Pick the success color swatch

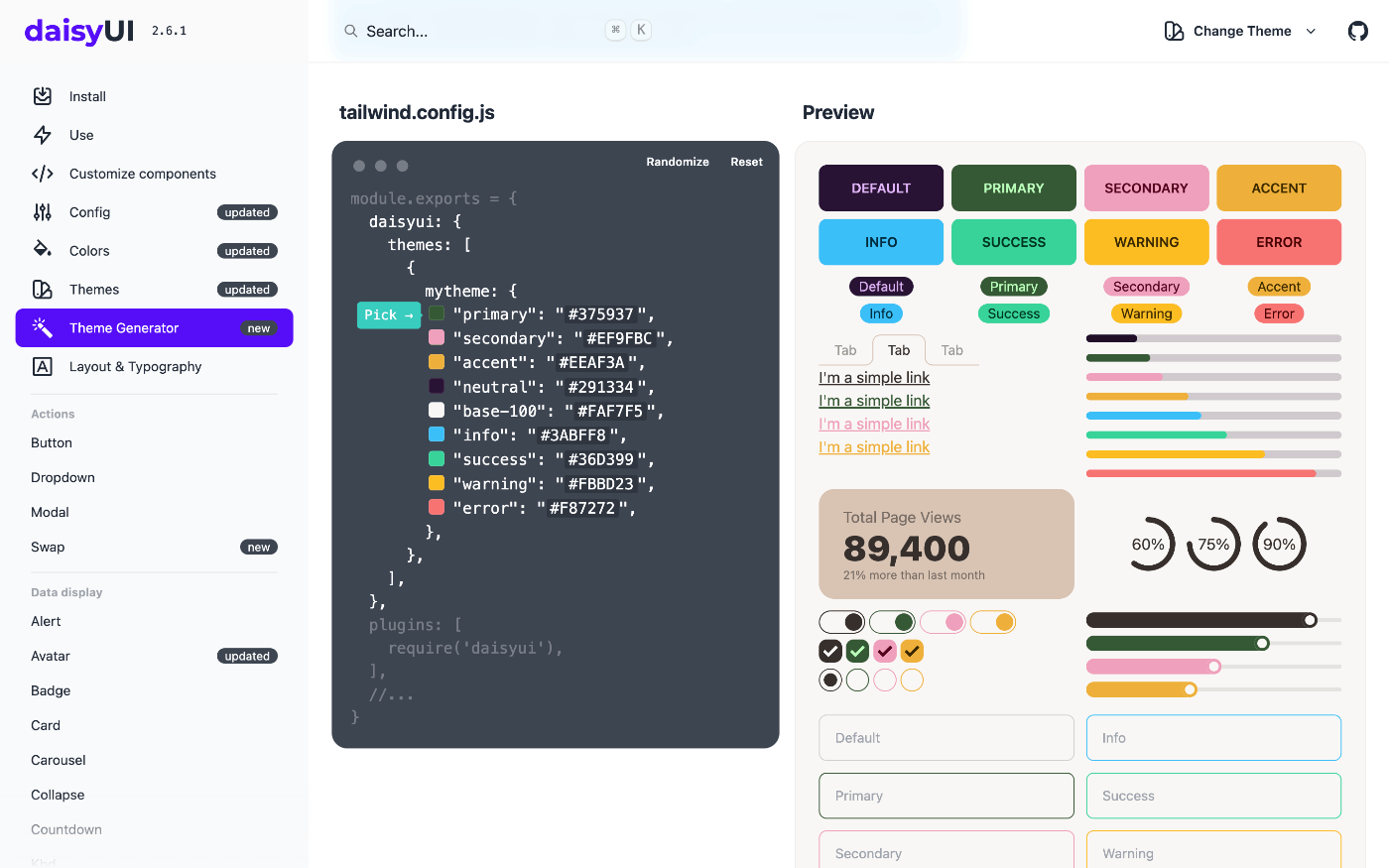click(x=437, y=458)
